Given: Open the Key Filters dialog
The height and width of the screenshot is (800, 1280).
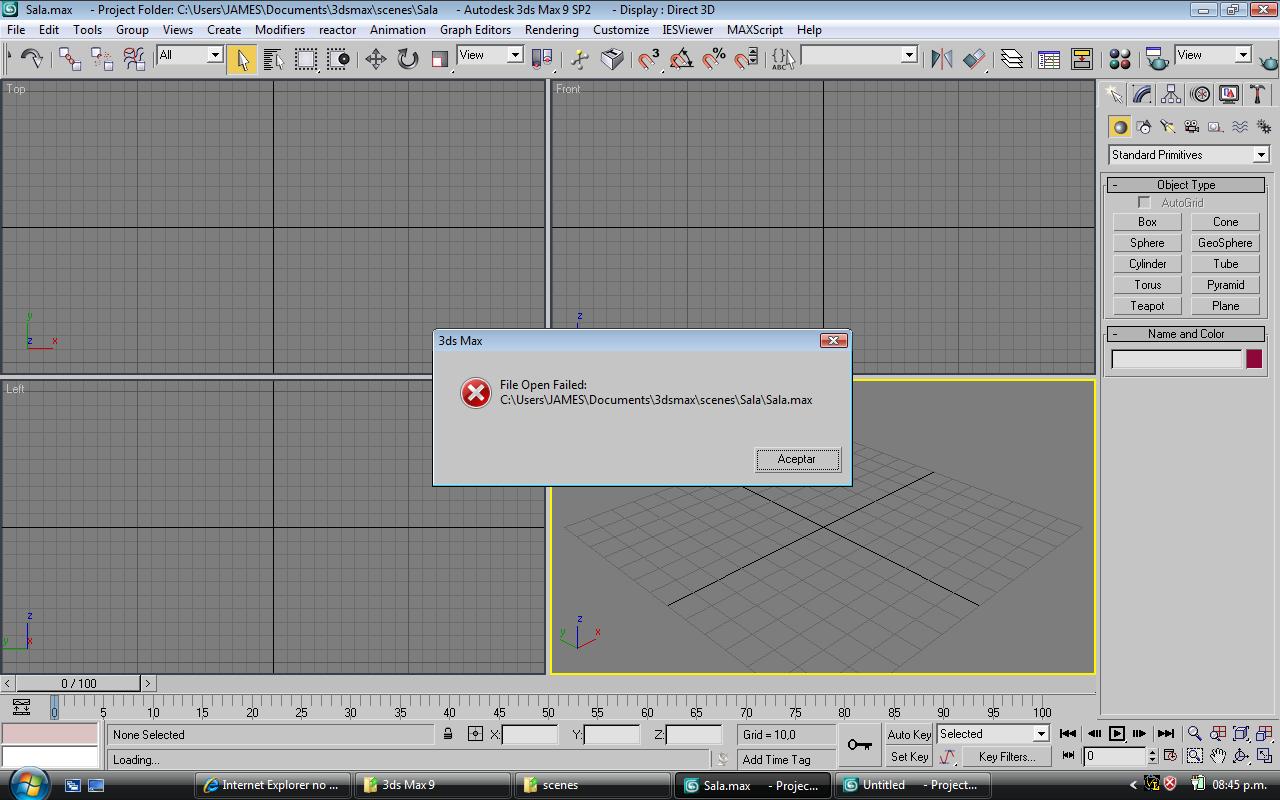Looking at the screenshot, I should (x=1007, y=757).
